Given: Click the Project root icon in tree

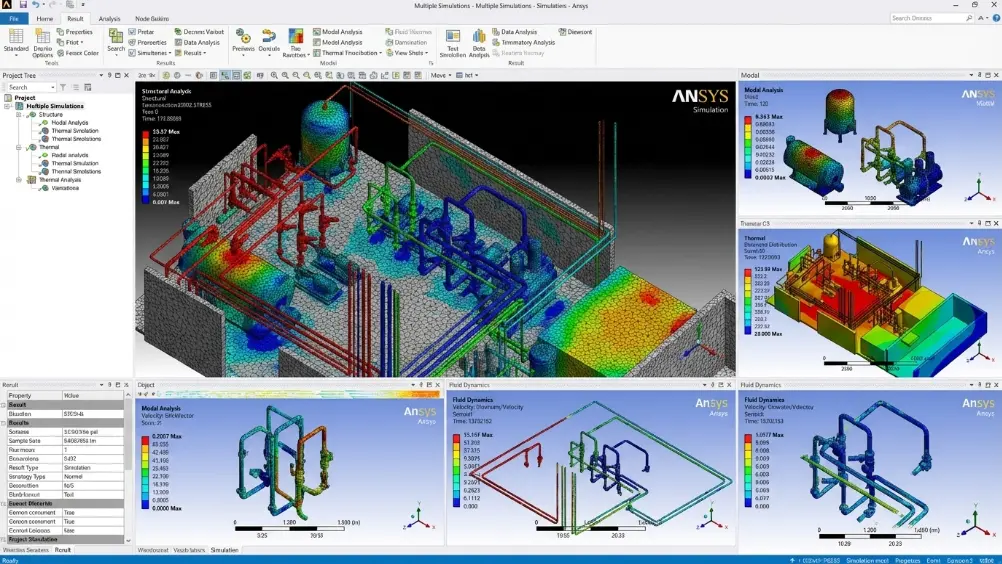Looking at the screenshot, I should (x=8, y=98).
